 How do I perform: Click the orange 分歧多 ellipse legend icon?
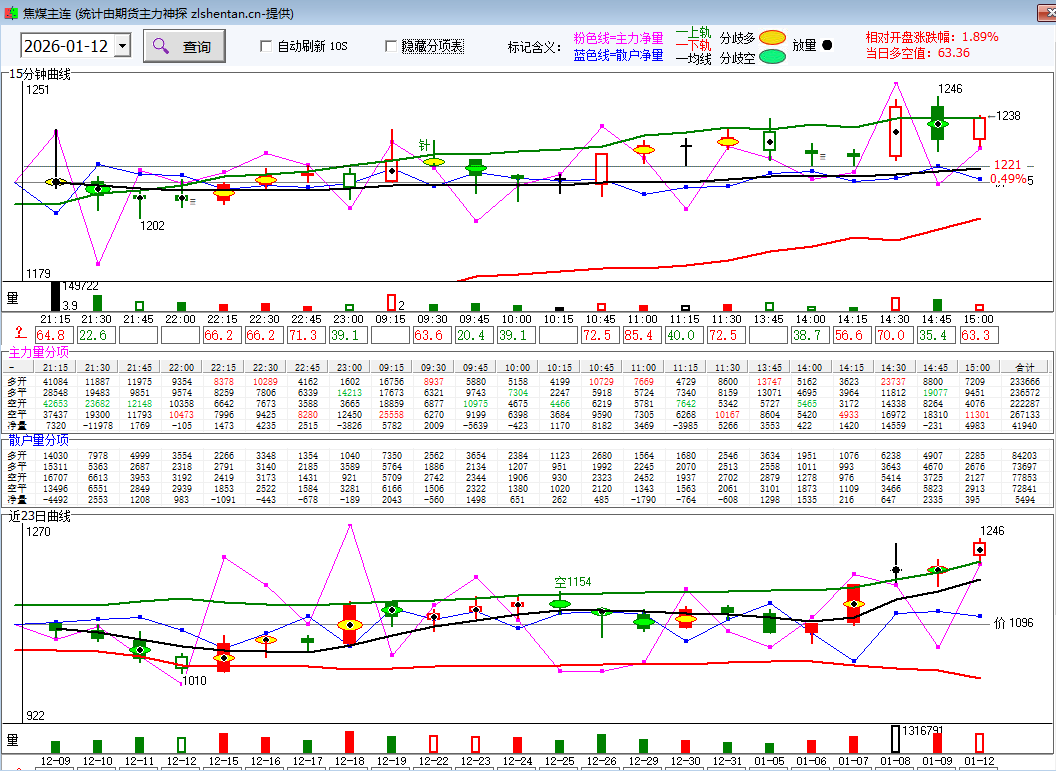coord(772,38)
